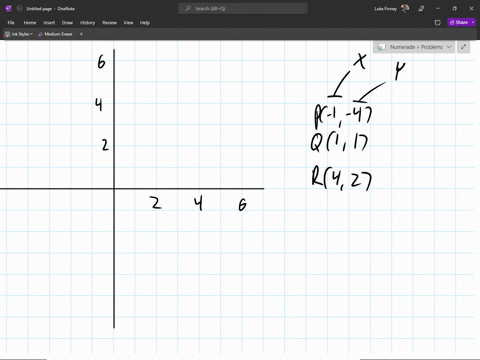The width and height of the screenshot is (480, 360).
Task: Restore down the OneNote window
Action: (x=455, y=9)
